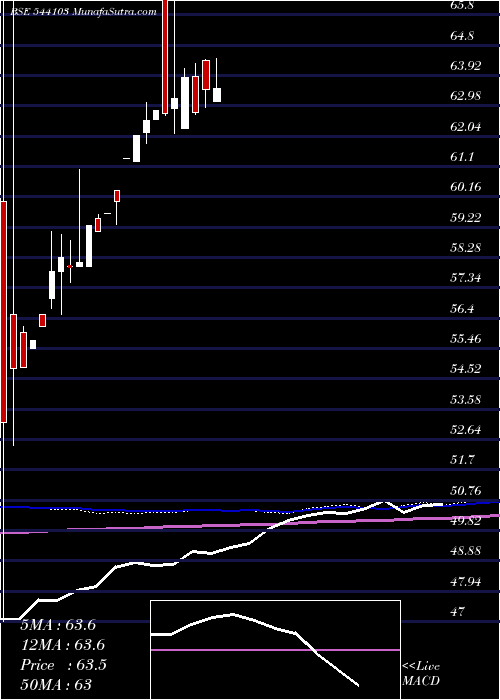
Task: Click the tall red candlestick at the chart's left edge
Action: point(4,312)
